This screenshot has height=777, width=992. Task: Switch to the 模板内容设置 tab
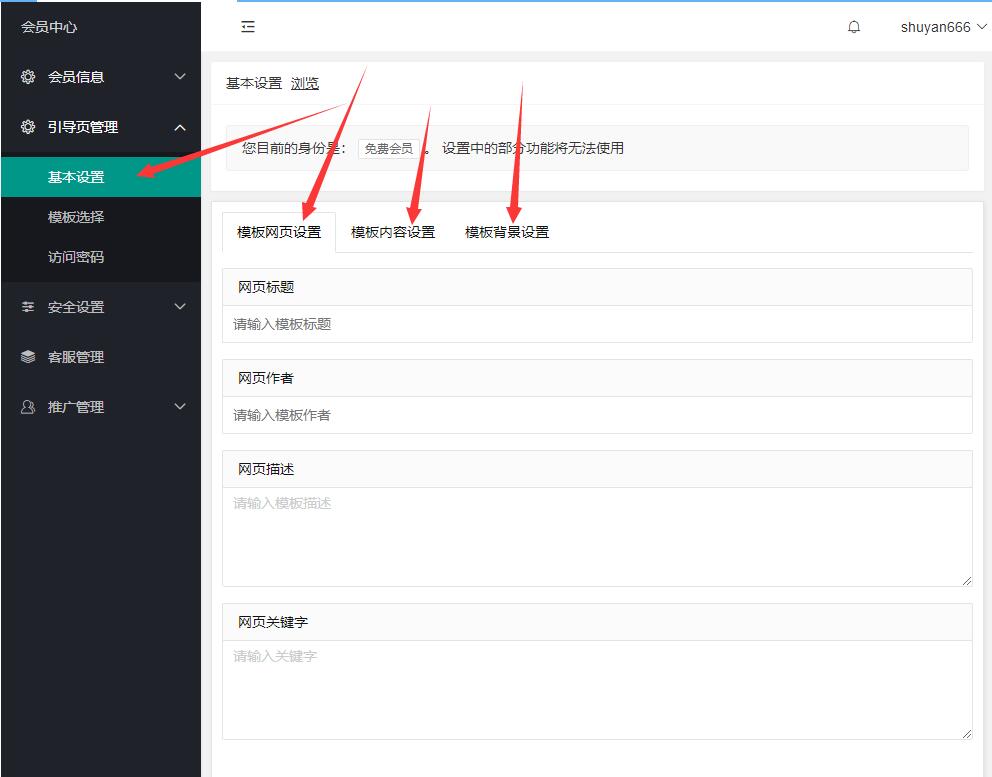[393, 232]
